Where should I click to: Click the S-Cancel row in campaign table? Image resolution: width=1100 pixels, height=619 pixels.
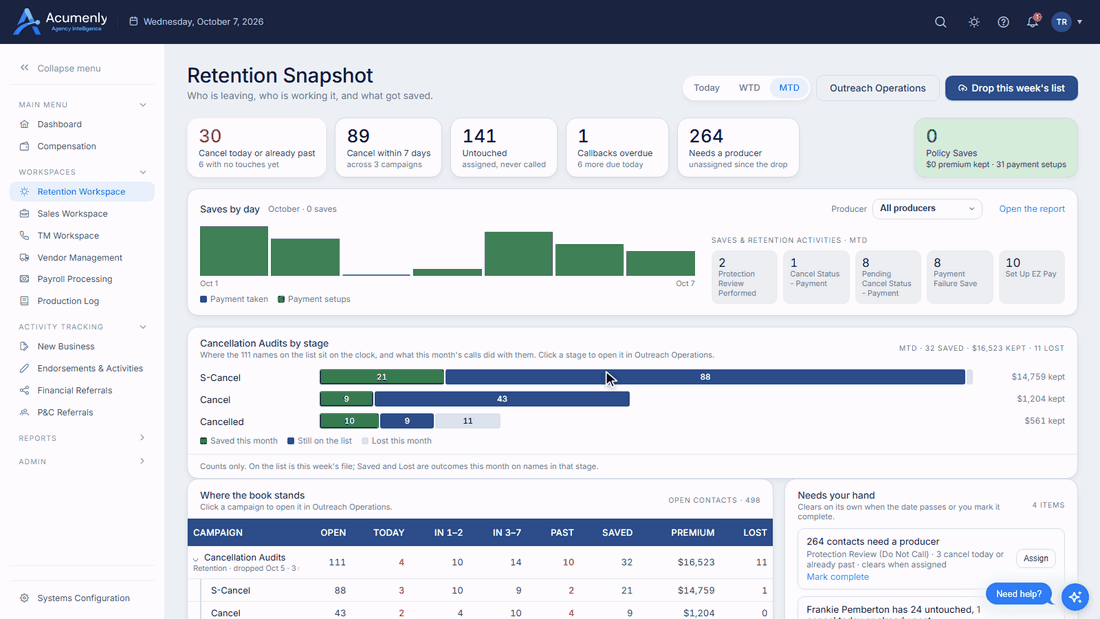(x=480, y=590)
